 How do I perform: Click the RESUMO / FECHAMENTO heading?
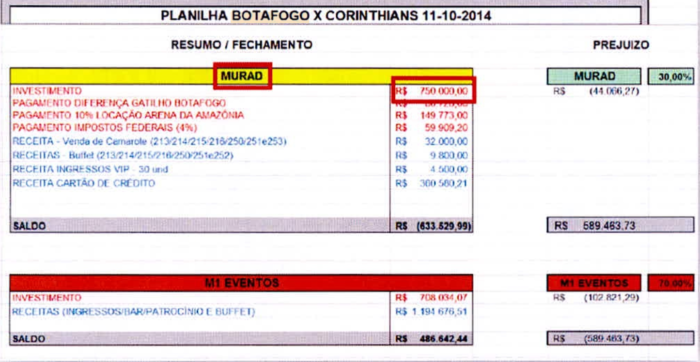(x=242, y=45)
